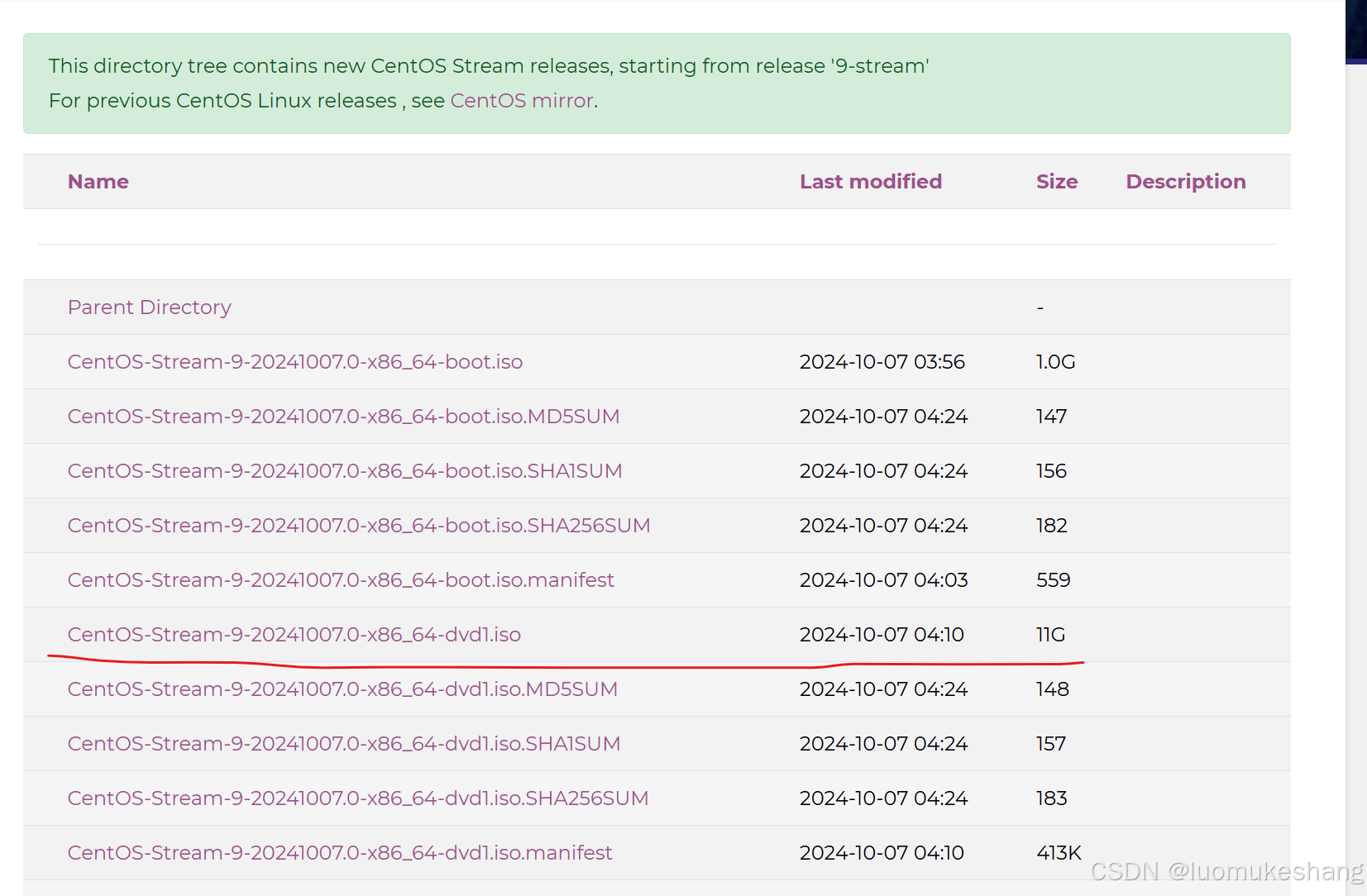Select the 11G size of dvd1.iso
This screenshot has width=1367, height=896.
(1051, 635)
